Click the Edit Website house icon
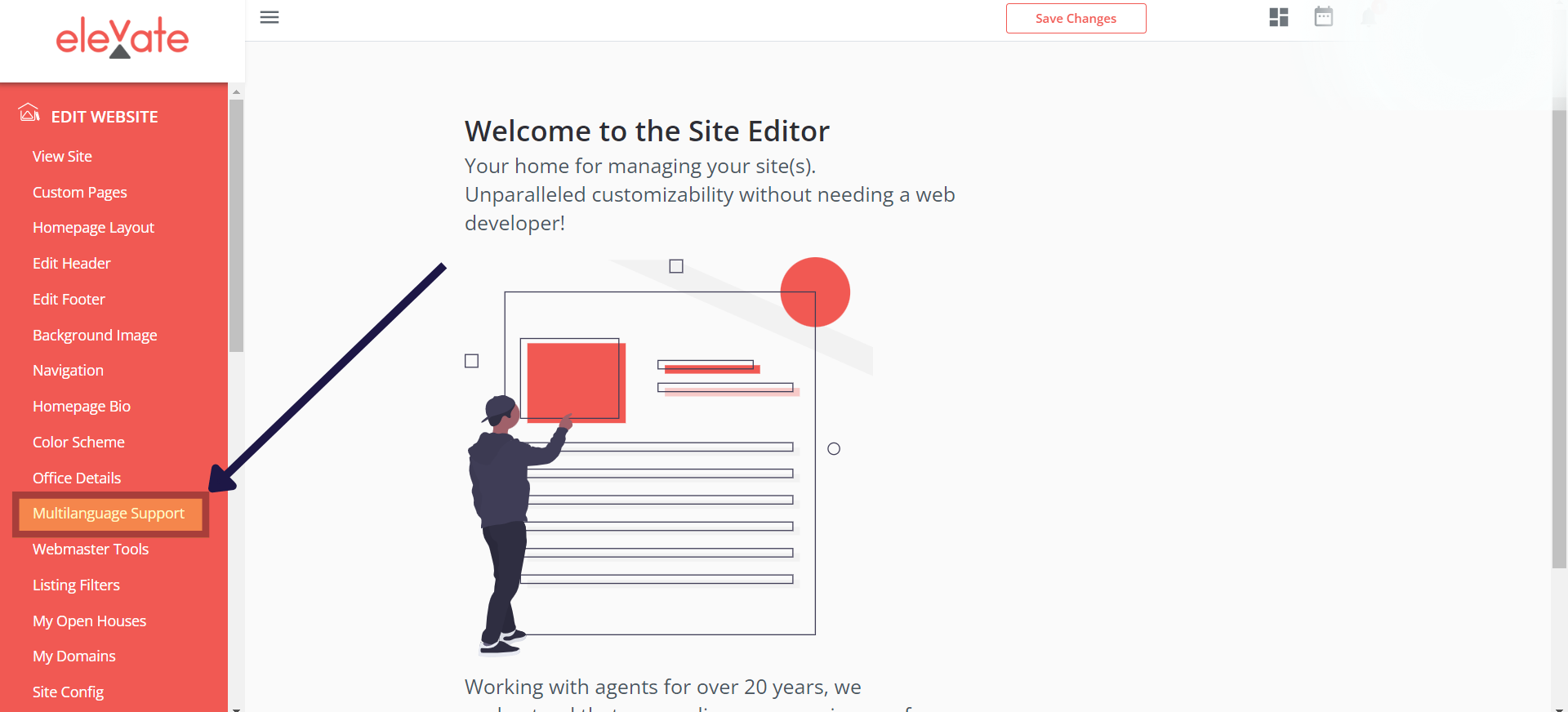The image size is (1568, 712). point(29,112)
